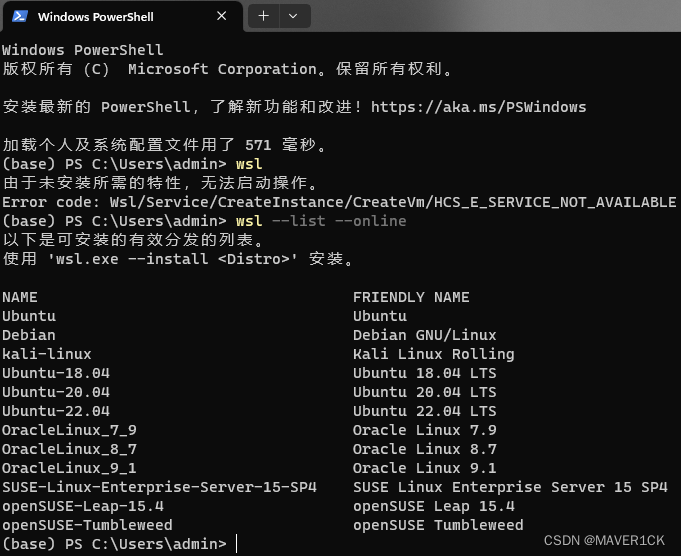Click 'Debian' in the NAME column
Screen dimensions: 681x556
(x=29, y=335)
